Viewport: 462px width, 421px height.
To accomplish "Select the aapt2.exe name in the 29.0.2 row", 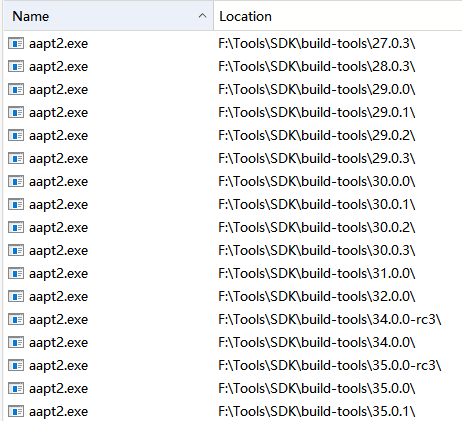I will 58,136.
